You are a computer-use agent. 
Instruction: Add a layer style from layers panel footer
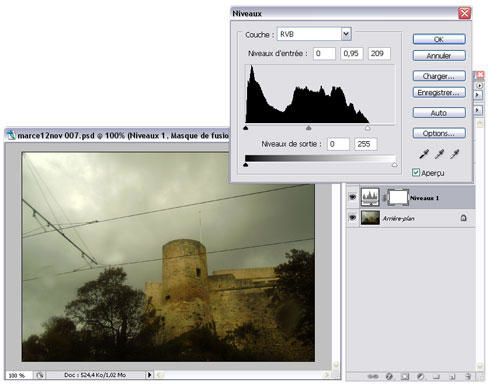(389, 376)
